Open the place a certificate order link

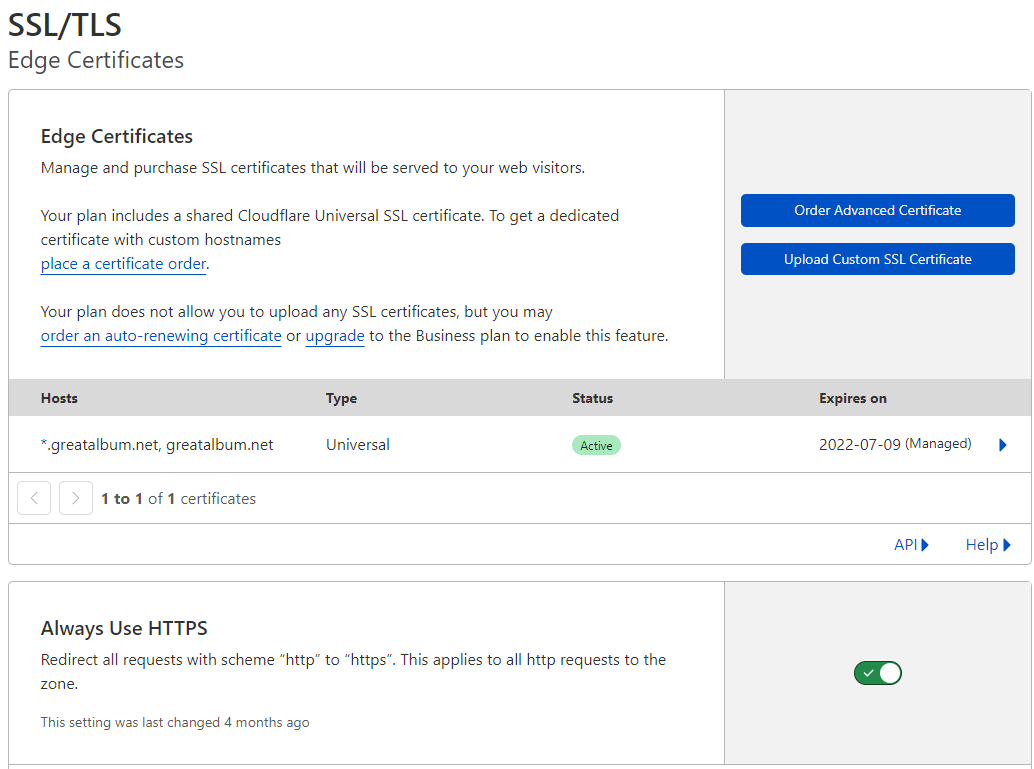point(124,264)
